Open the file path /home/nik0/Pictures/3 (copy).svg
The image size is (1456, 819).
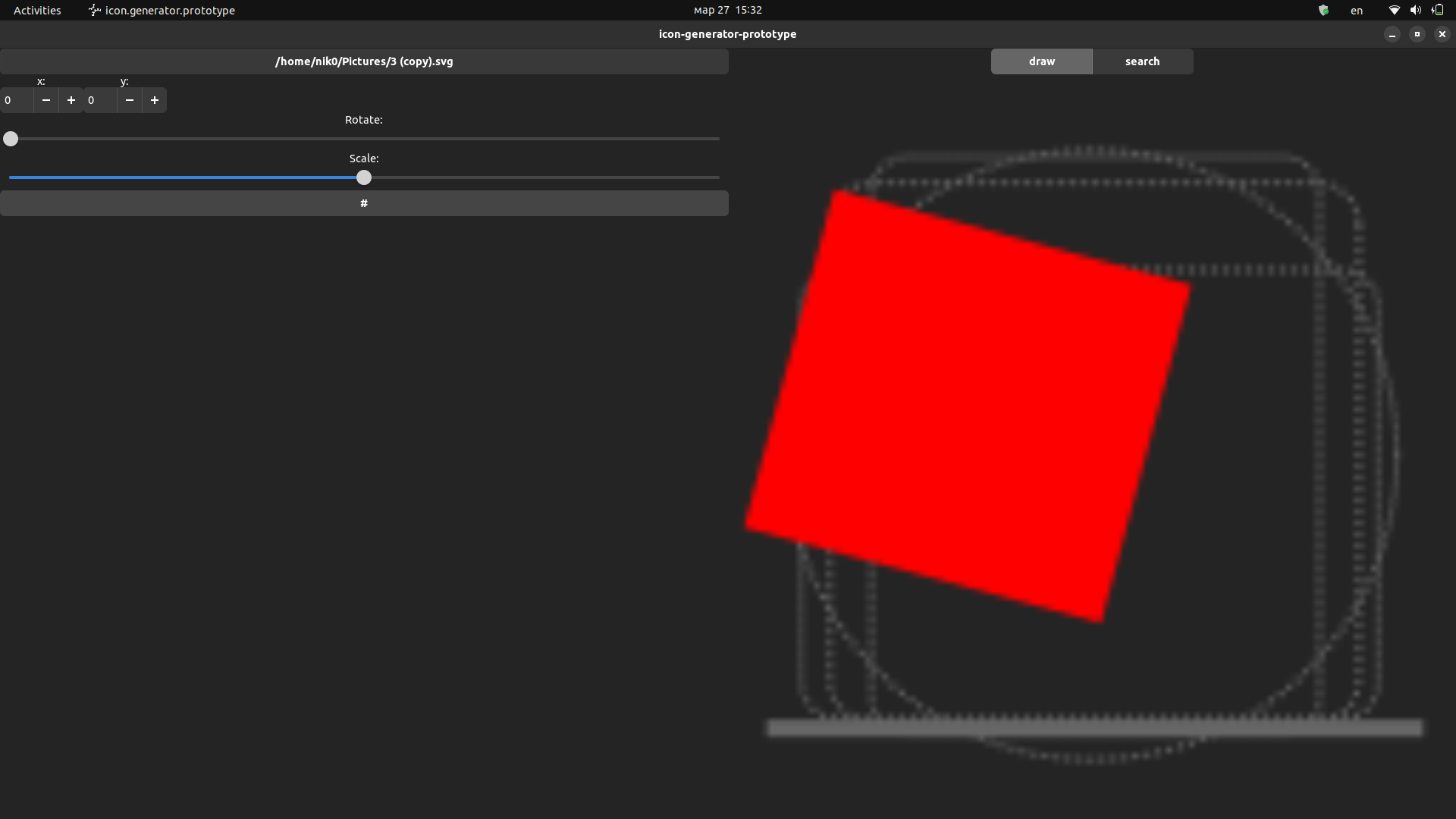click(364, 61)
